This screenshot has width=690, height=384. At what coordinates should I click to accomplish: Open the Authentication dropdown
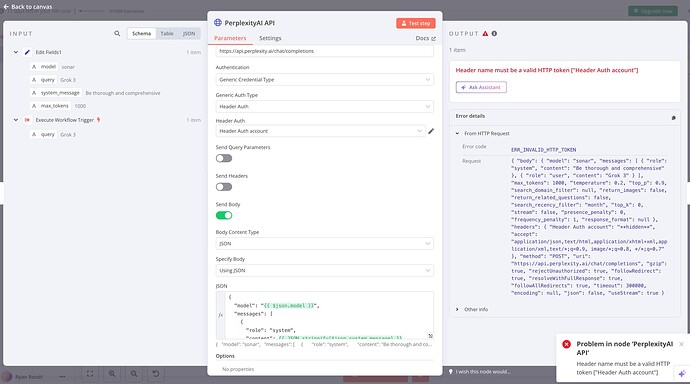point(325,80)
